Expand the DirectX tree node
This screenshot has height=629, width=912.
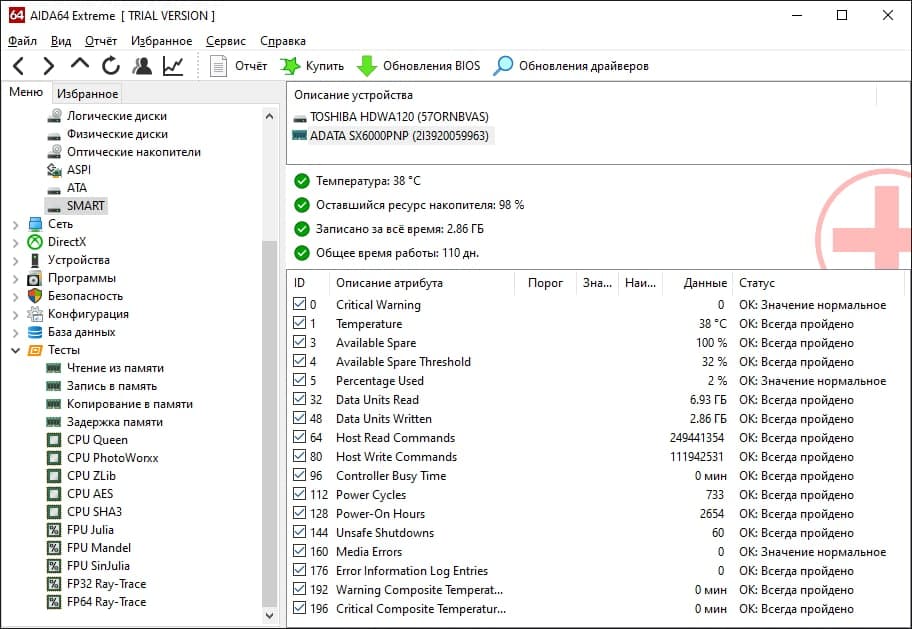click(16, 243)
